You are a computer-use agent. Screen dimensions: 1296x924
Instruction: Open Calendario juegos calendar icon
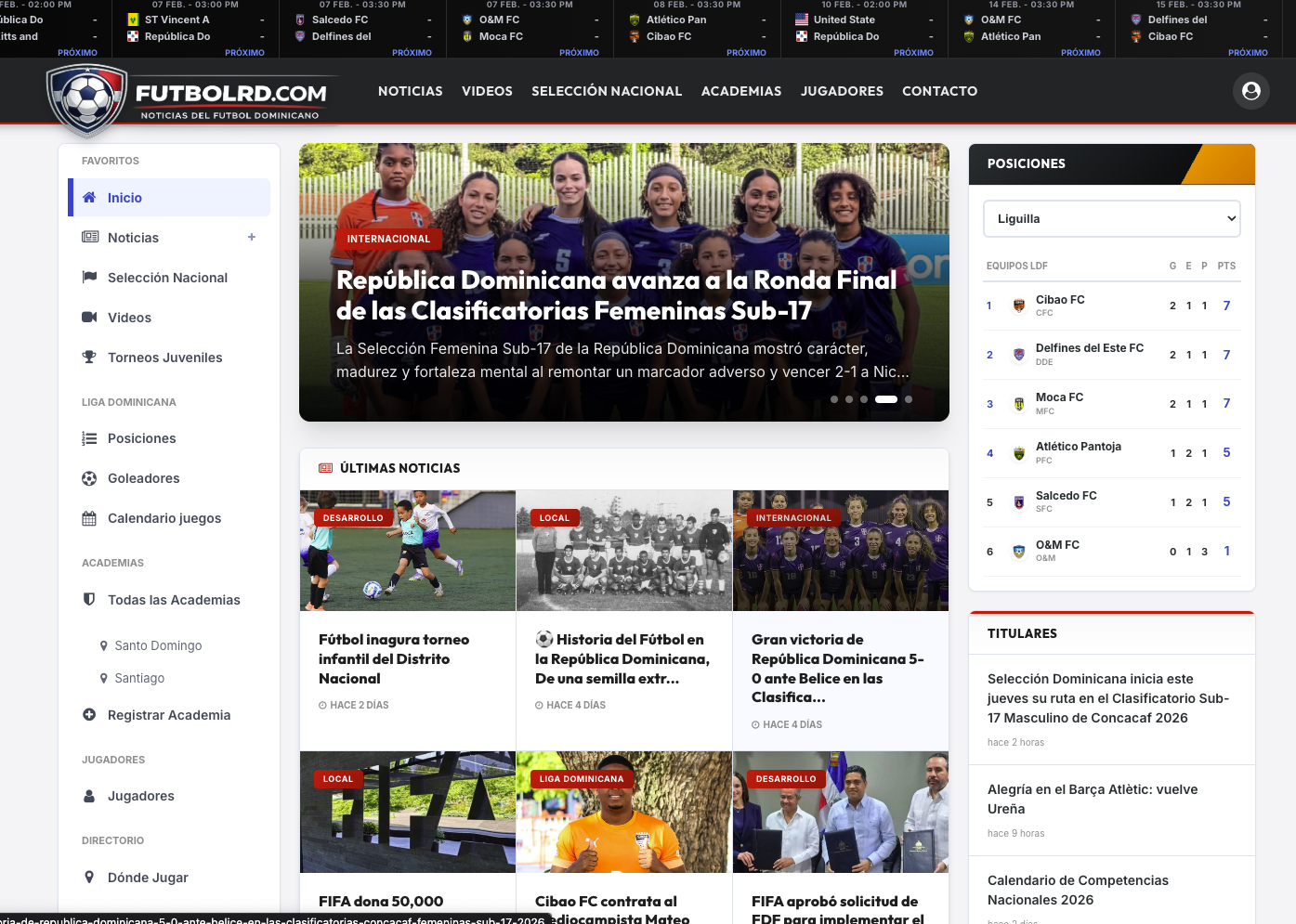tap(87, 517)
